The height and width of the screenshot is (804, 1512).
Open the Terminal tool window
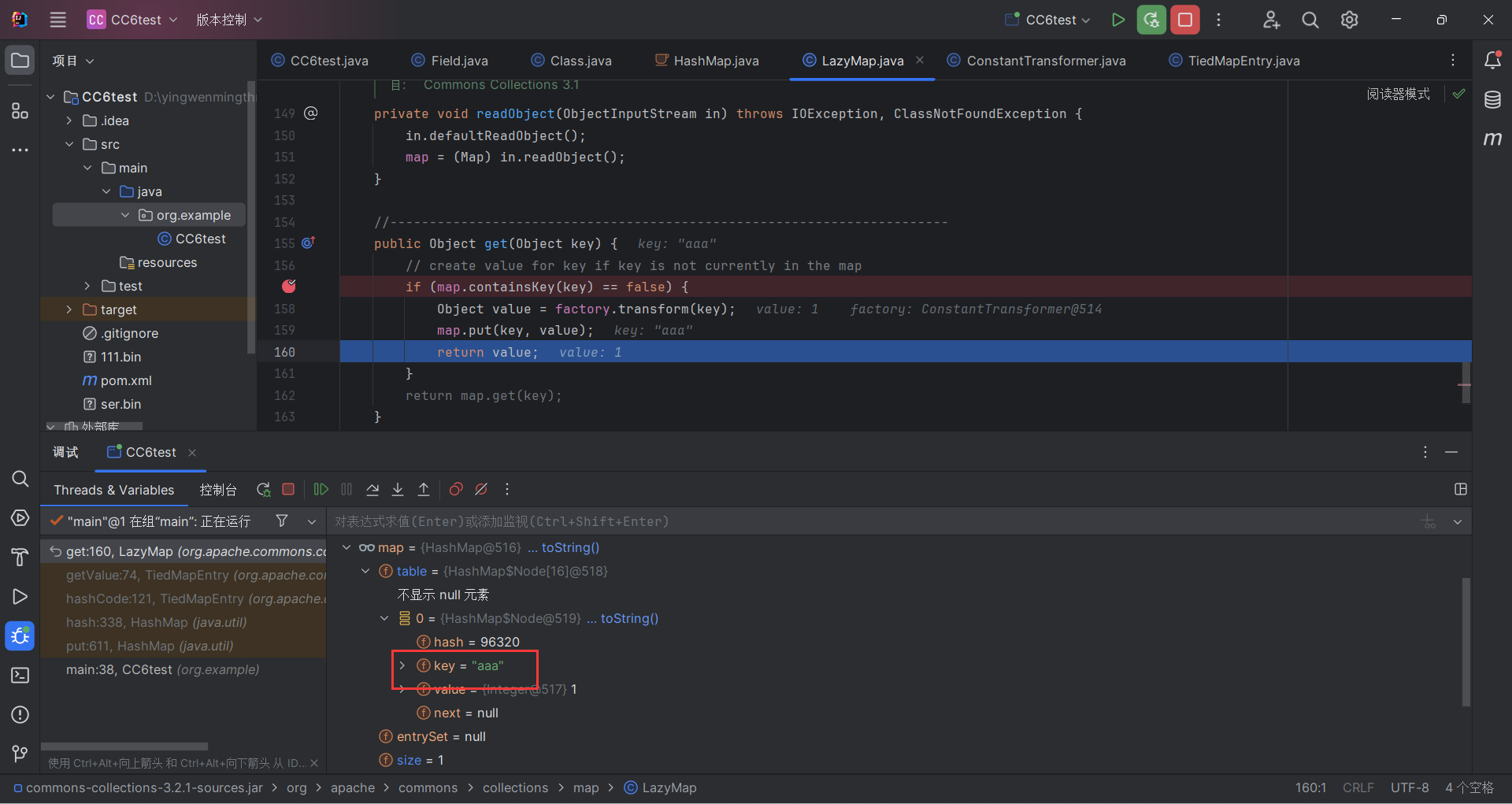(20, 675)
